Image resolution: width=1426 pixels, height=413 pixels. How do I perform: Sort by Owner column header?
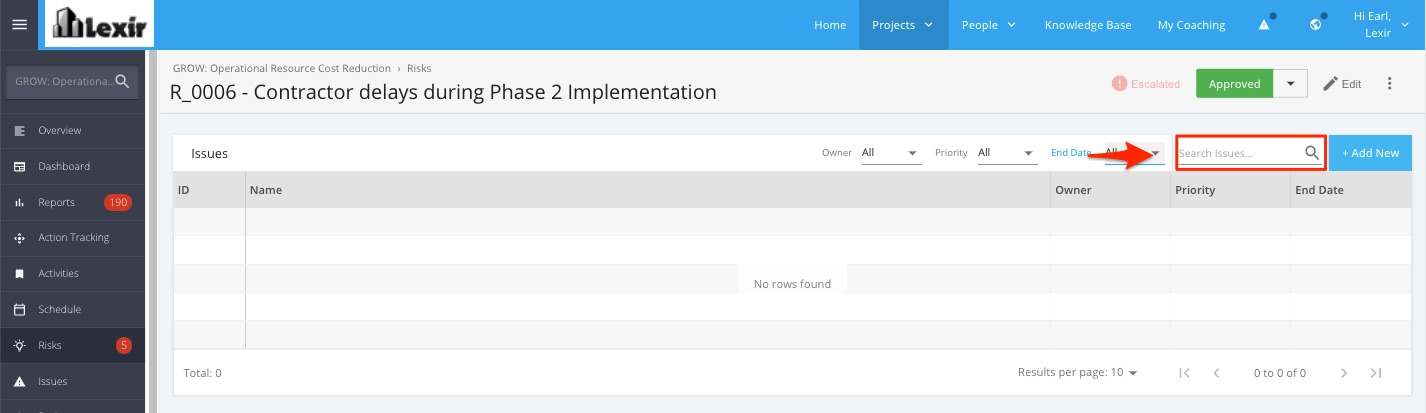tap(1110, 190)
